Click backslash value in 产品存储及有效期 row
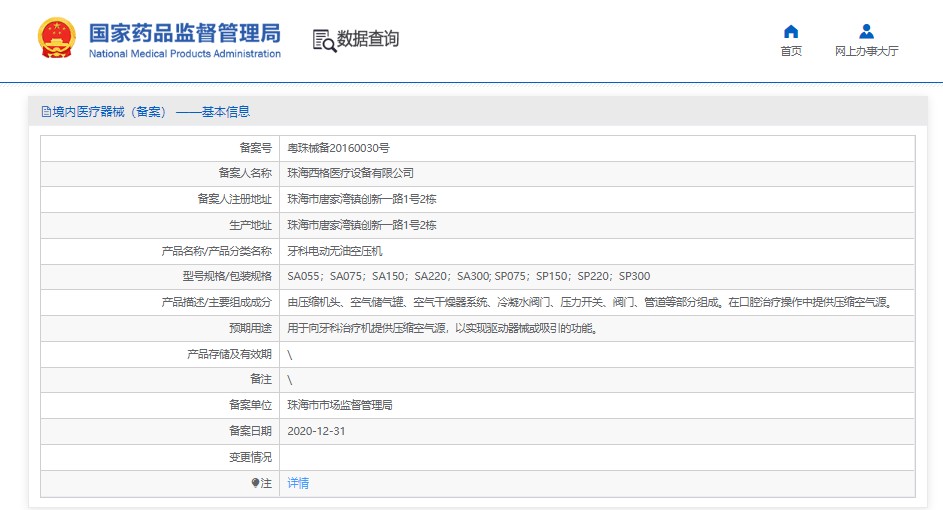 (x=290, y=355)
